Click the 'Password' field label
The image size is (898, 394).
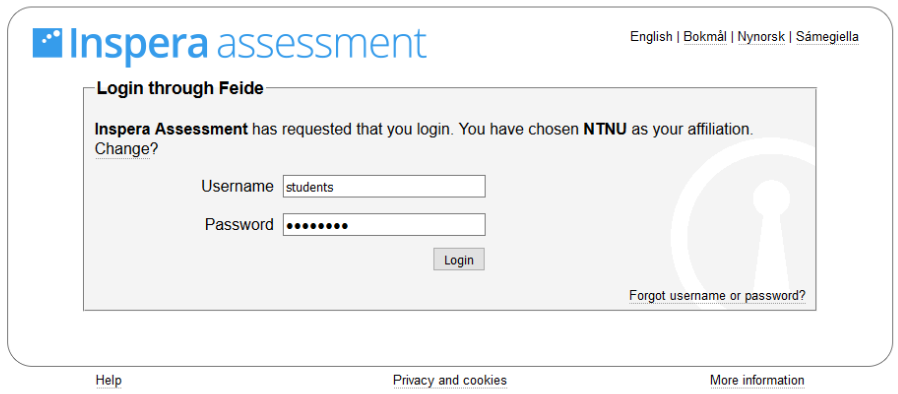coord(239,224)
